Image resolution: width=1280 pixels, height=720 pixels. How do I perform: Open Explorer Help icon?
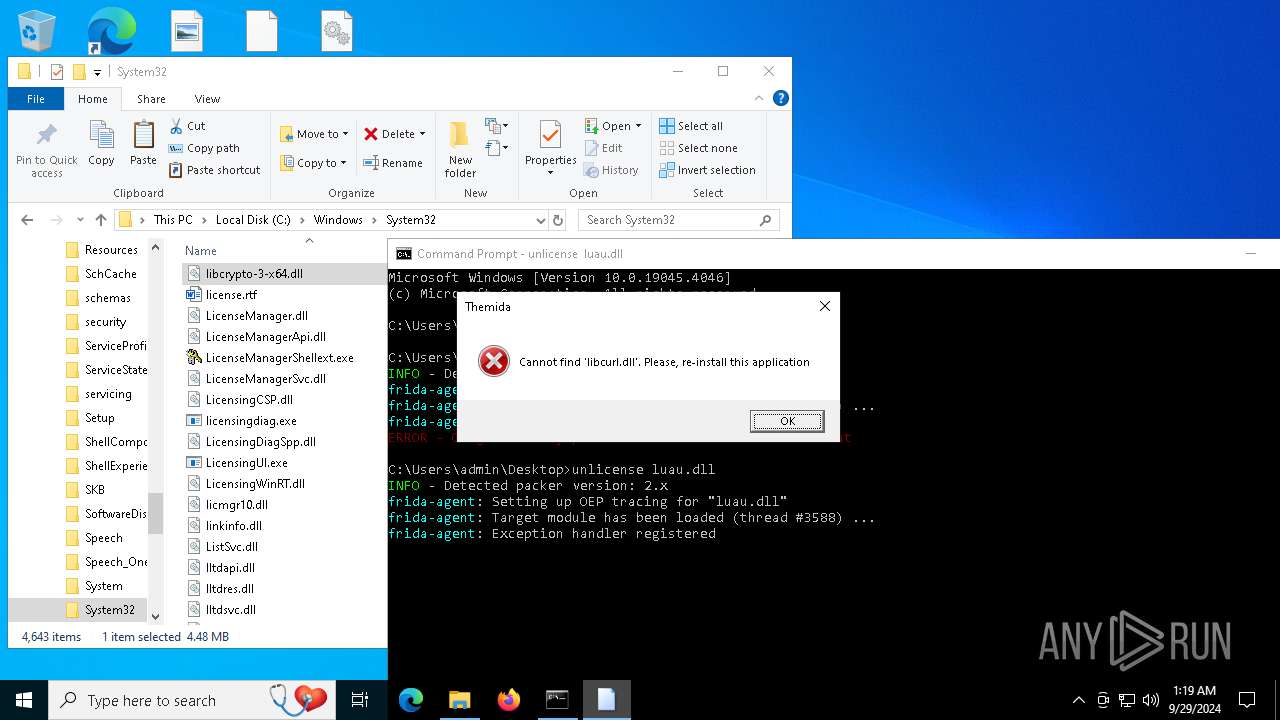(x=781, y=98)
